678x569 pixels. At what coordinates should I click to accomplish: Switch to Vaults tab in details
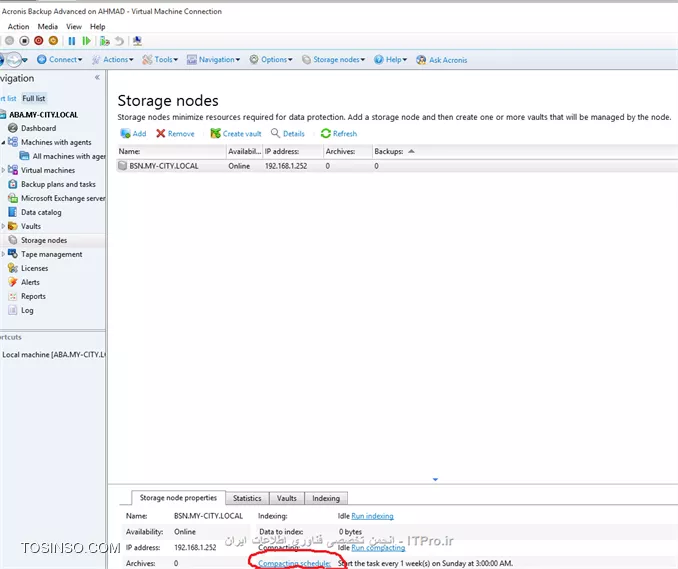click(x=287, y=499)
